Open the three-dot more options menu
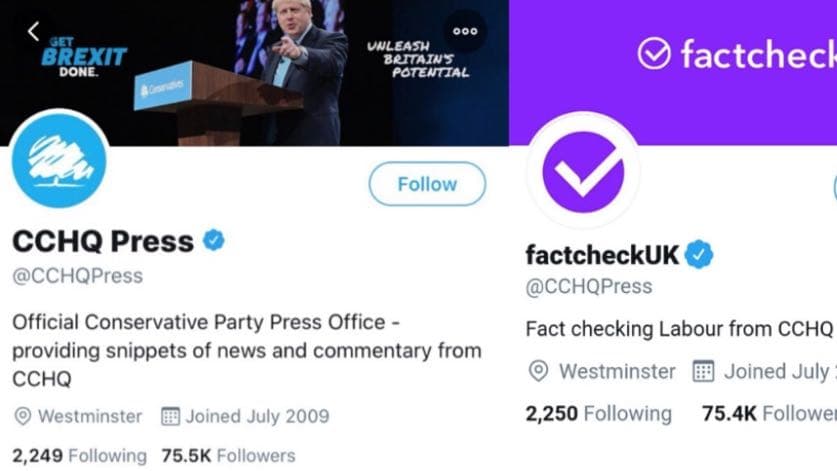837x471 pixels. click(x=465, y=31)
